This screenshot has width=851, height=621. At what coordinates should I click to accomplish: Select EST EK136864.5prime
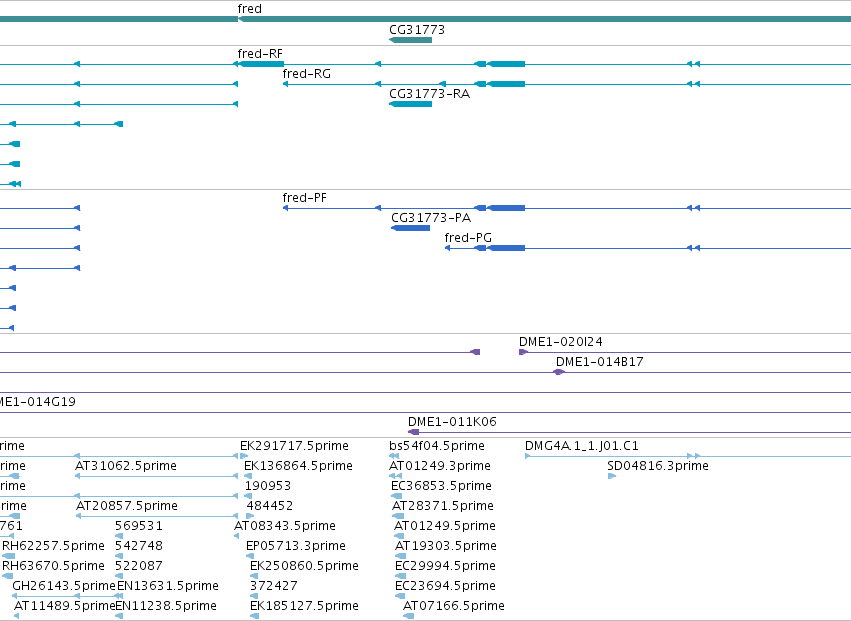pyautogui.click(x=298, y=466)
